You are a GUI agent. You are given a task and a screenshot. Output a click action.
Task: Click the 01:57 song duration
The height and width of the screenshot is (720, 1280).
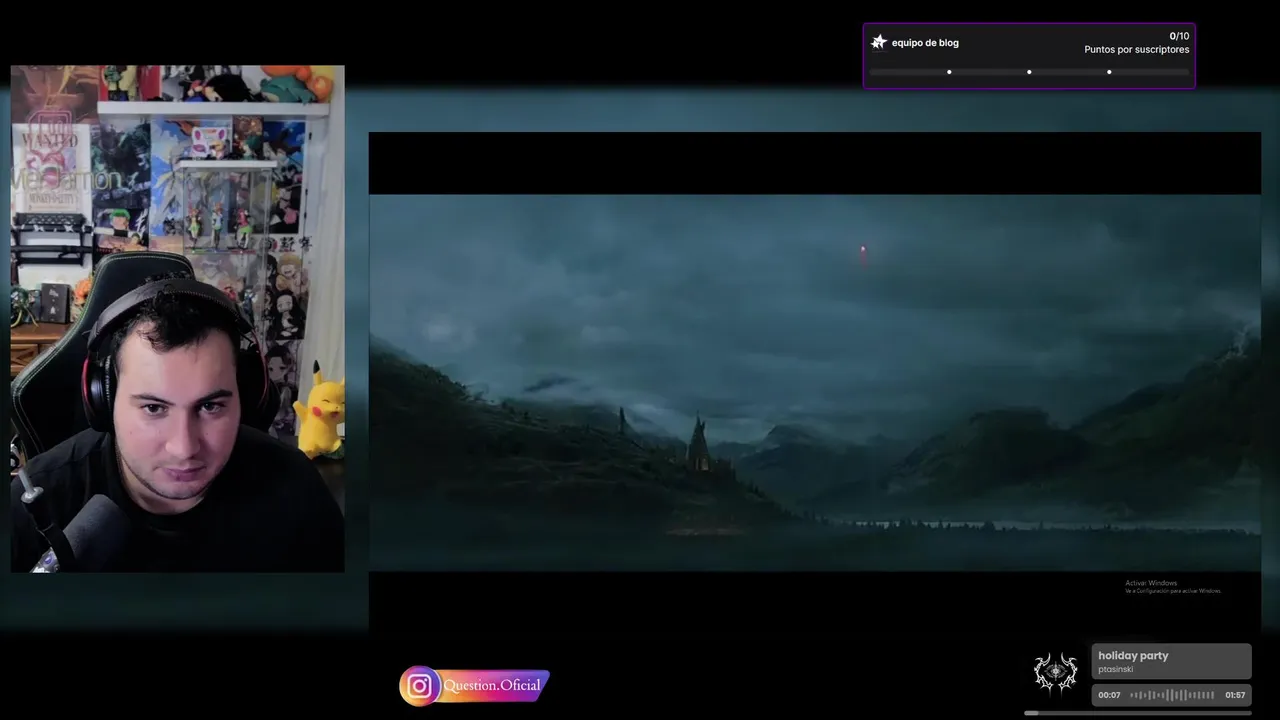click(x=1235, y=695)
